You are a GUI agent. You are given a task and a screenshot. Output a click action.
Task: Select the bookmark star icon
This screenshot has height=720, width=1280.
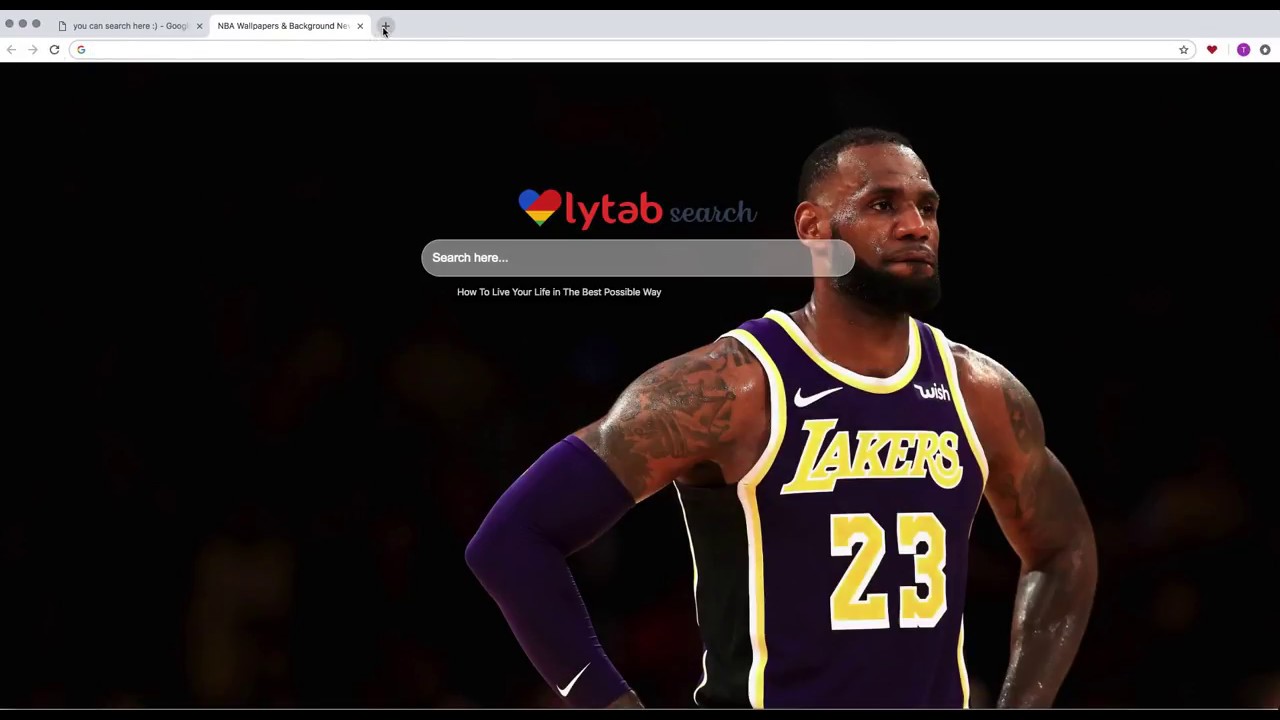click(x=1183, y=49)
